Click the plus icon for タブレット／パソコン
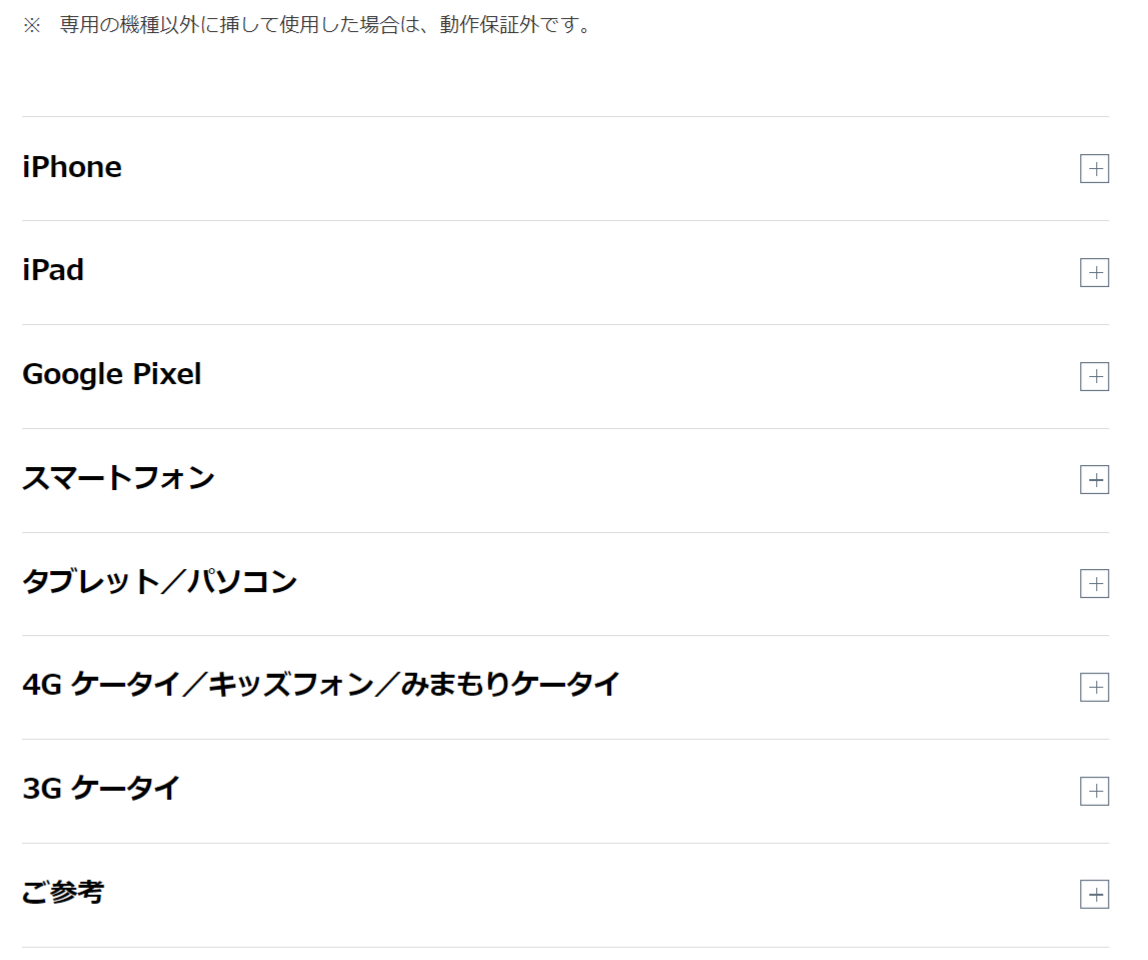The image size is (1148, 960). point(1094,584)
